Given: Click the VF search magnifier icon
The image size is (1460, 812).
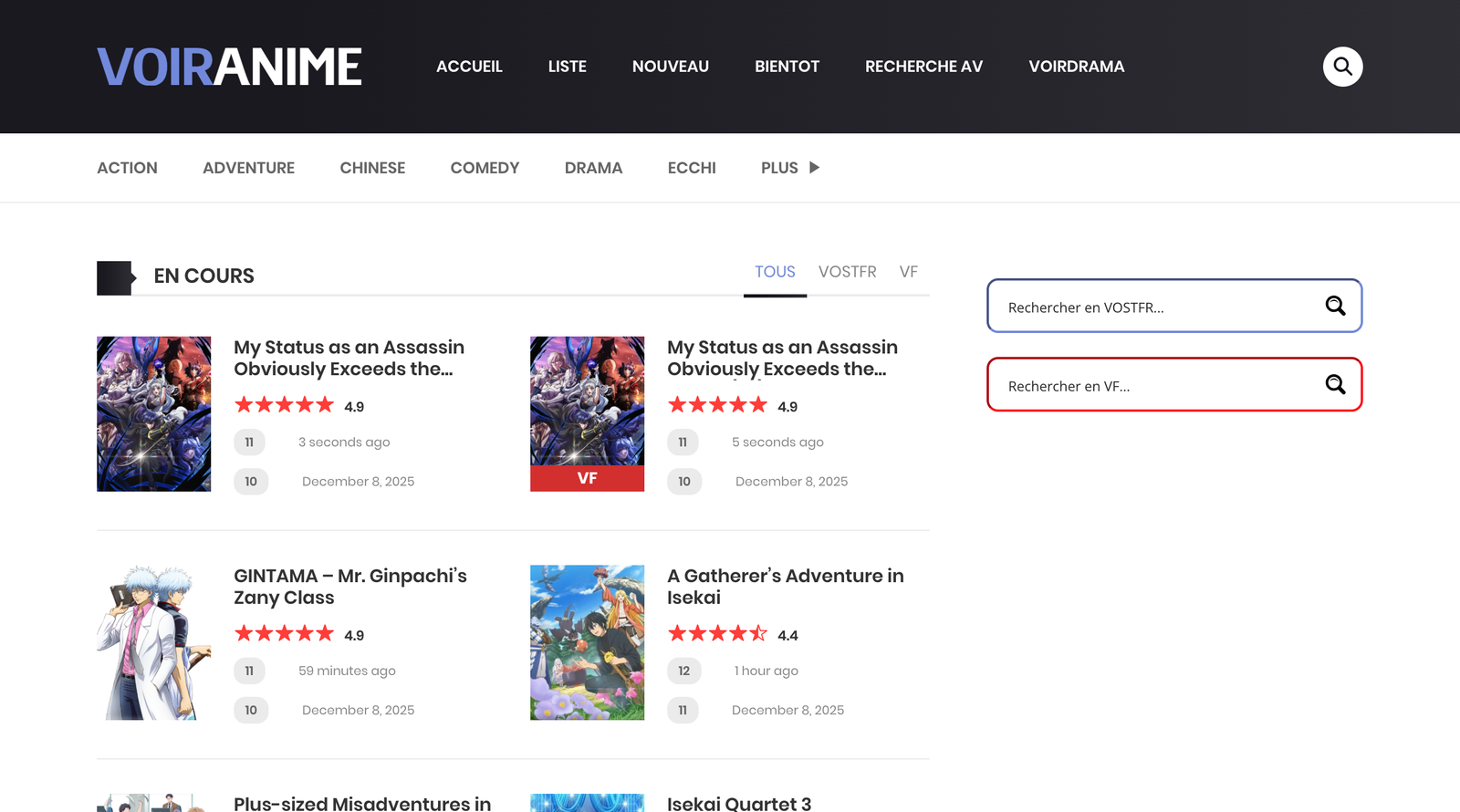Looking at the screenshot, I should pyautogui.click(x=1335, y=384).
